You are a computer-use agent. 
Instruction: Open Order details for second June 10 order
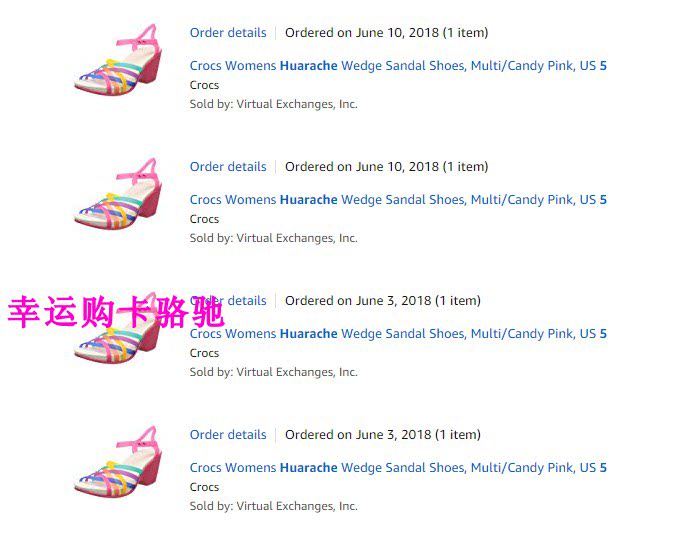(x=228, y=167)
